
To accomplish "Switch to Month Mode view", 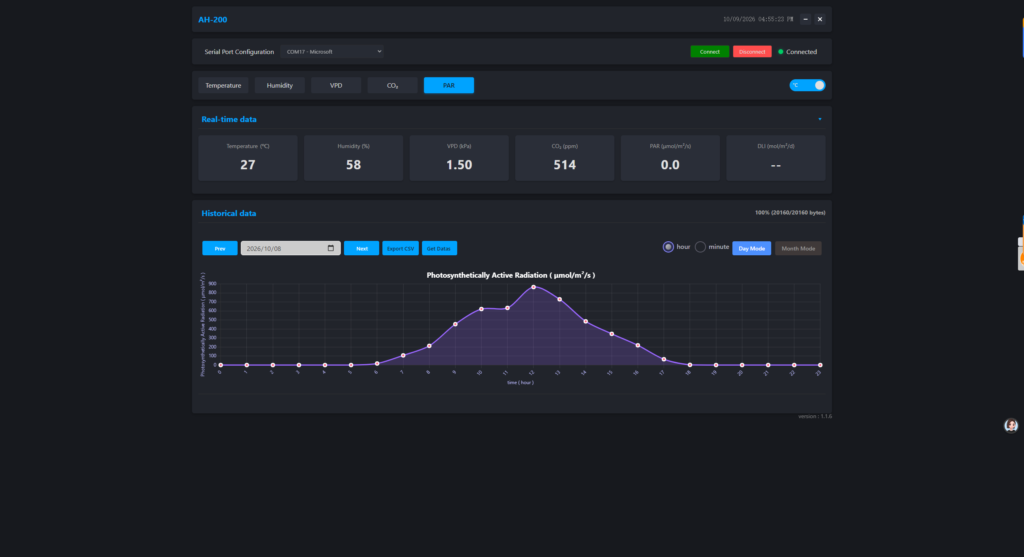I will 798,248.
